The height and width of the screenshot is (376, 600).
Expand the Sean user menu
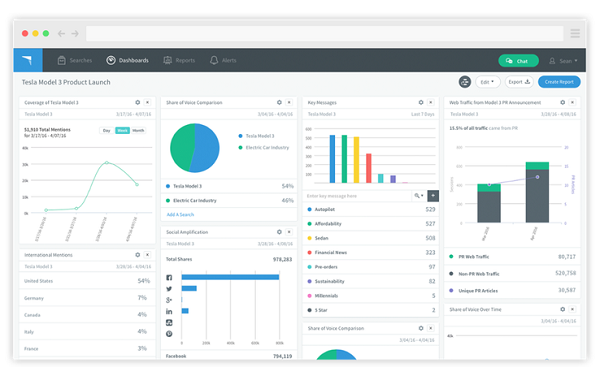[x=563, y=61]
